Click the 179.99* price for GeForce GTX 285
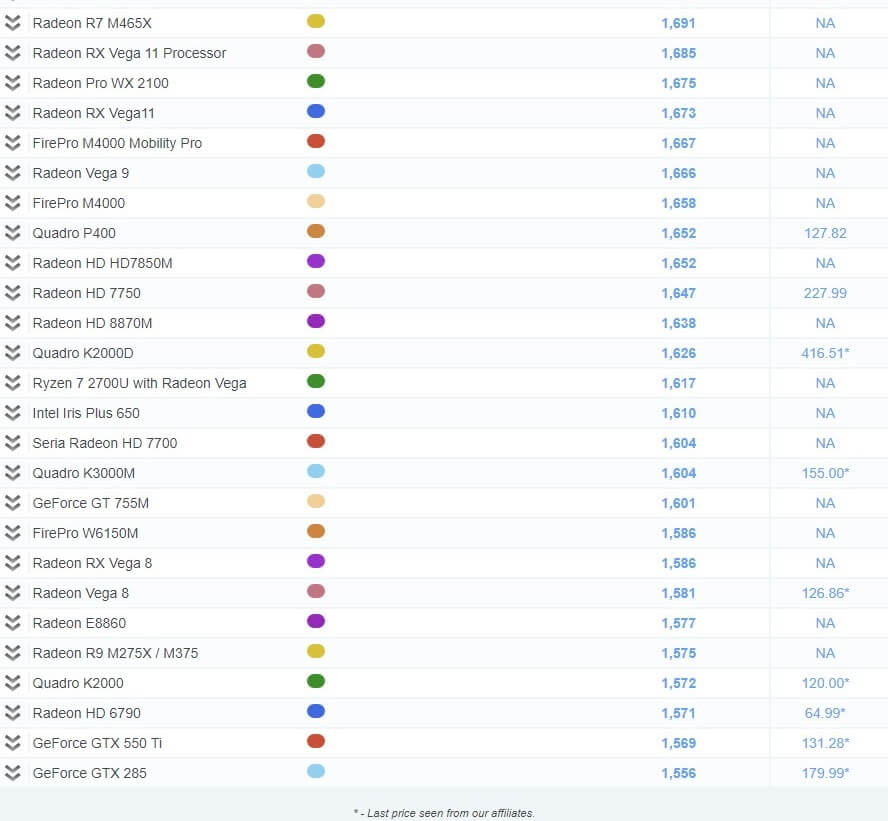The image size is (888, 821). click(x=825, y=773)
